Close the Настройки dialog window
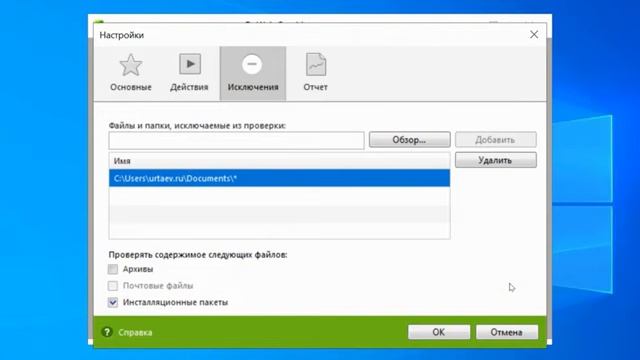 [534, 35]
